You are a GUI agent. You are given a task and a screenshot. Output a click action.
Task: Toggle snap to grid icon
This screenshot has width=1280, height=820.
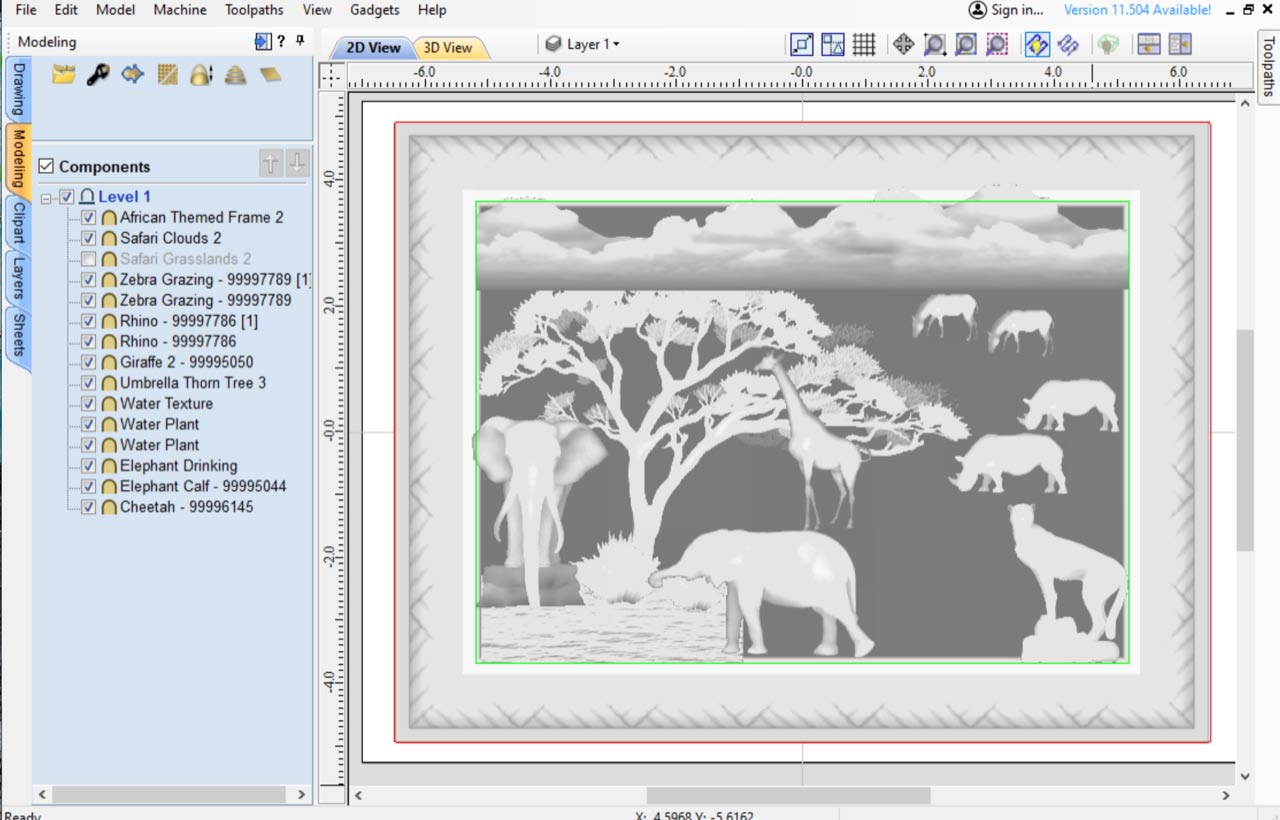tap(864, 44)
